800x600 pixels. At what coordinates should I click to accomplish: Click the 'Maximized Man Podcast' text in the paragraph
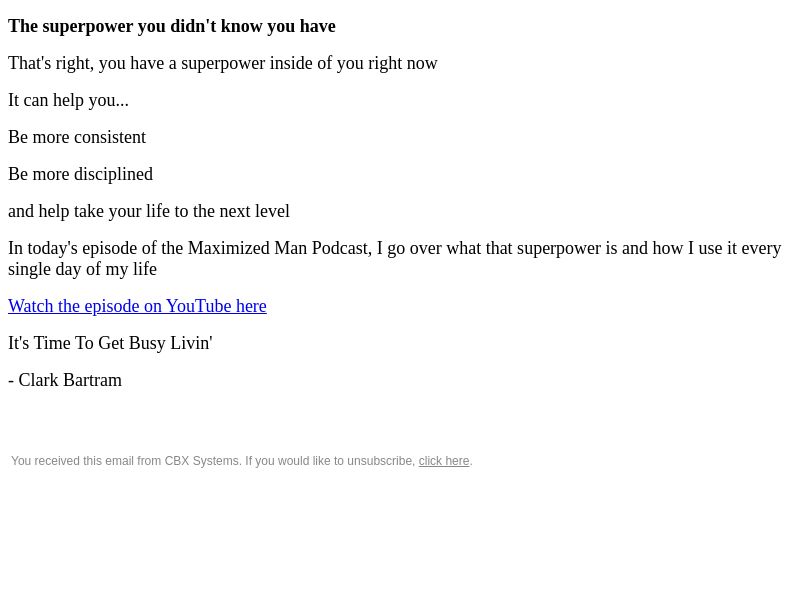tap(279, 248)
